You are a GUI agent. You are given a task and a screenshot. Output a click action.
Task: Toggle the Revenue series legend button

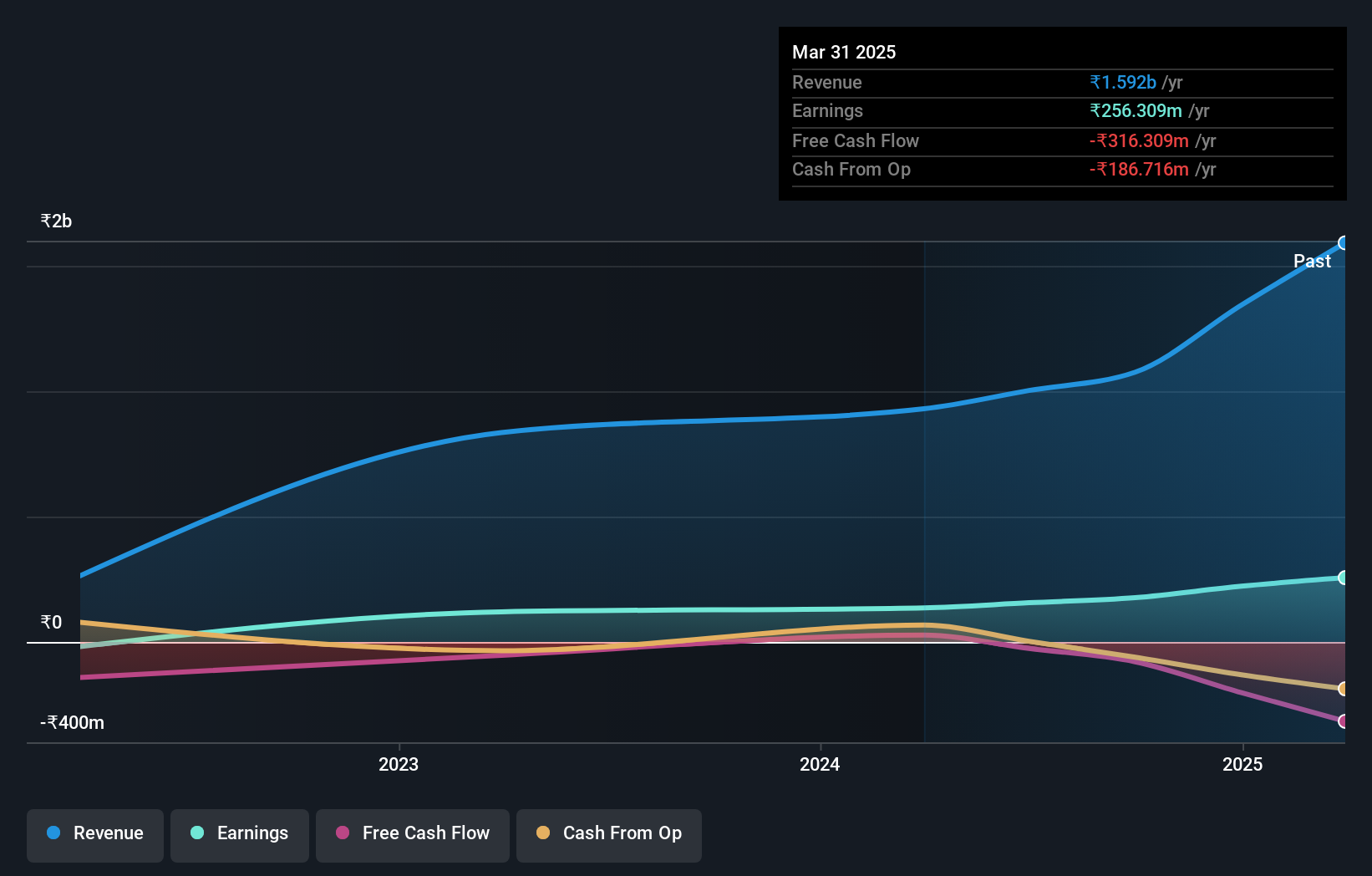95,835
